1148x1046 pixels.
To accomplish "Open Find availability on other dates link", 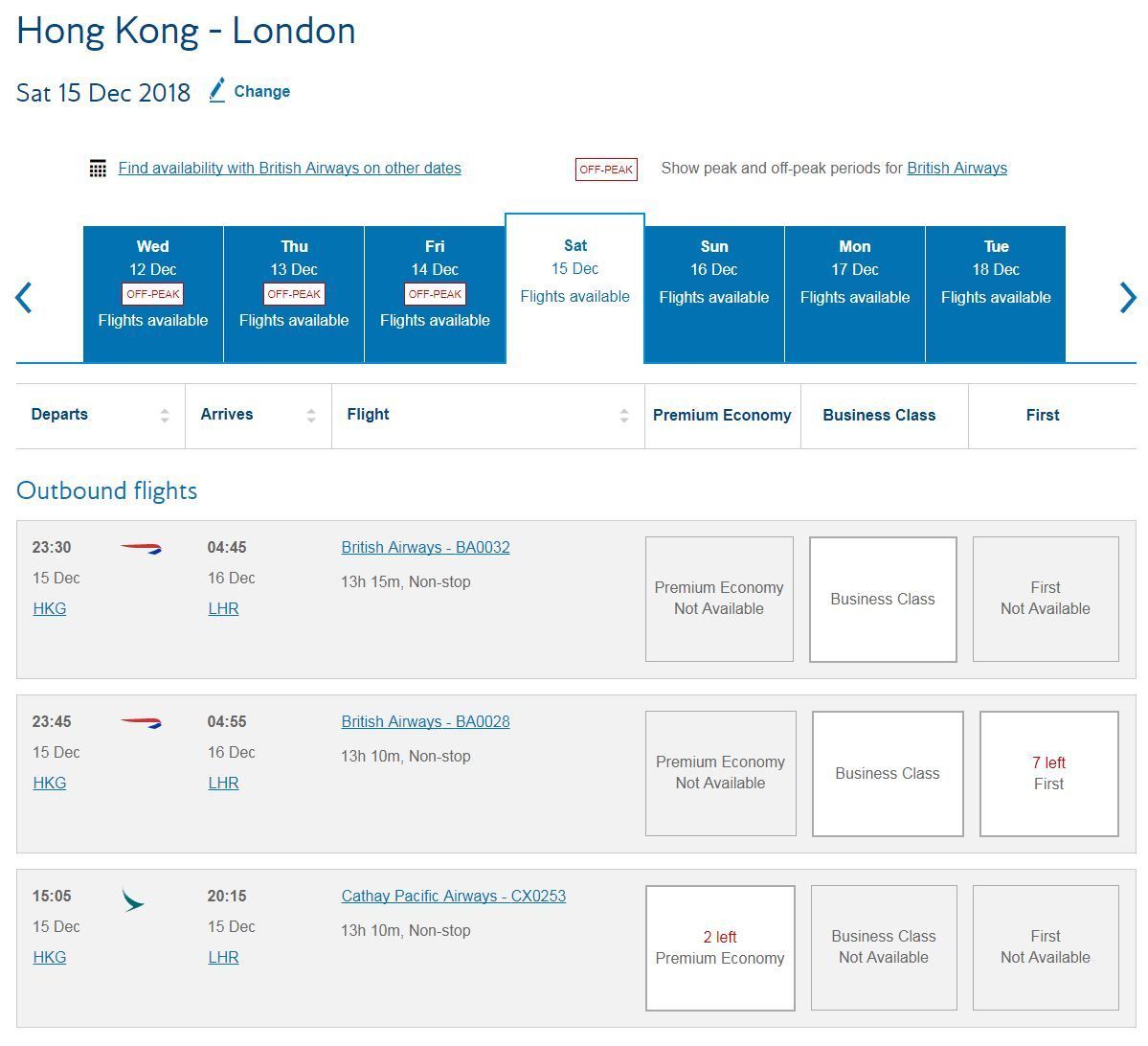I will coord(290,168).
